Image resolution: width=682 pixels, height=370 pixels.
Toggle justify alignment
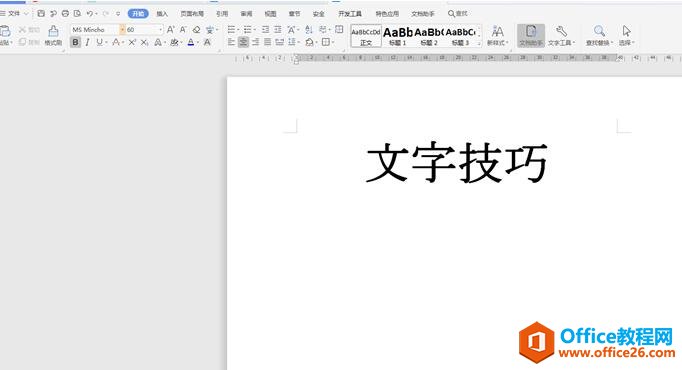coord(267,42)
